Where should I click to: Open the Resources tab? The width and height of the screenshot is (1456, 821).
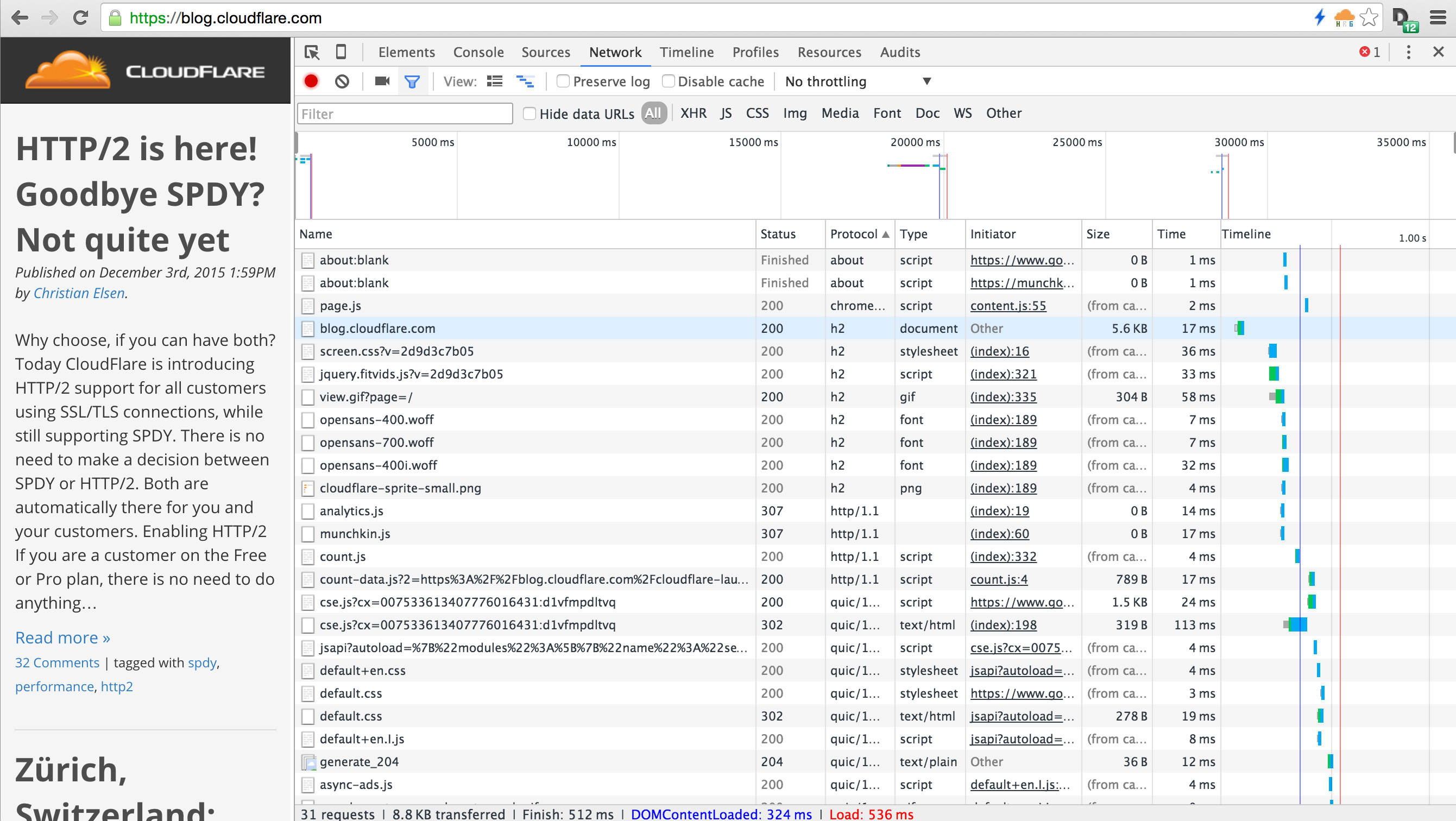click(x=829, y=52)
